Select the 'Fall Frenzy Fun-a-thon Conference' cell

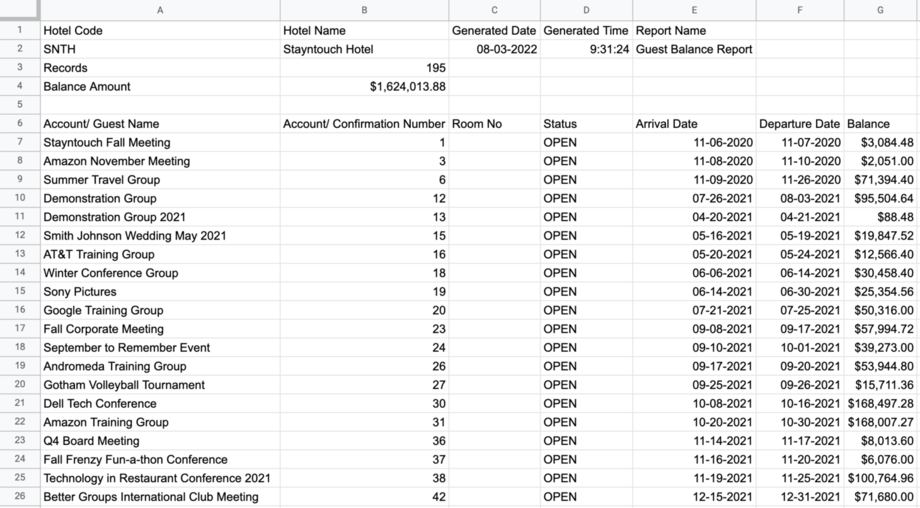(x=160, y=459)
